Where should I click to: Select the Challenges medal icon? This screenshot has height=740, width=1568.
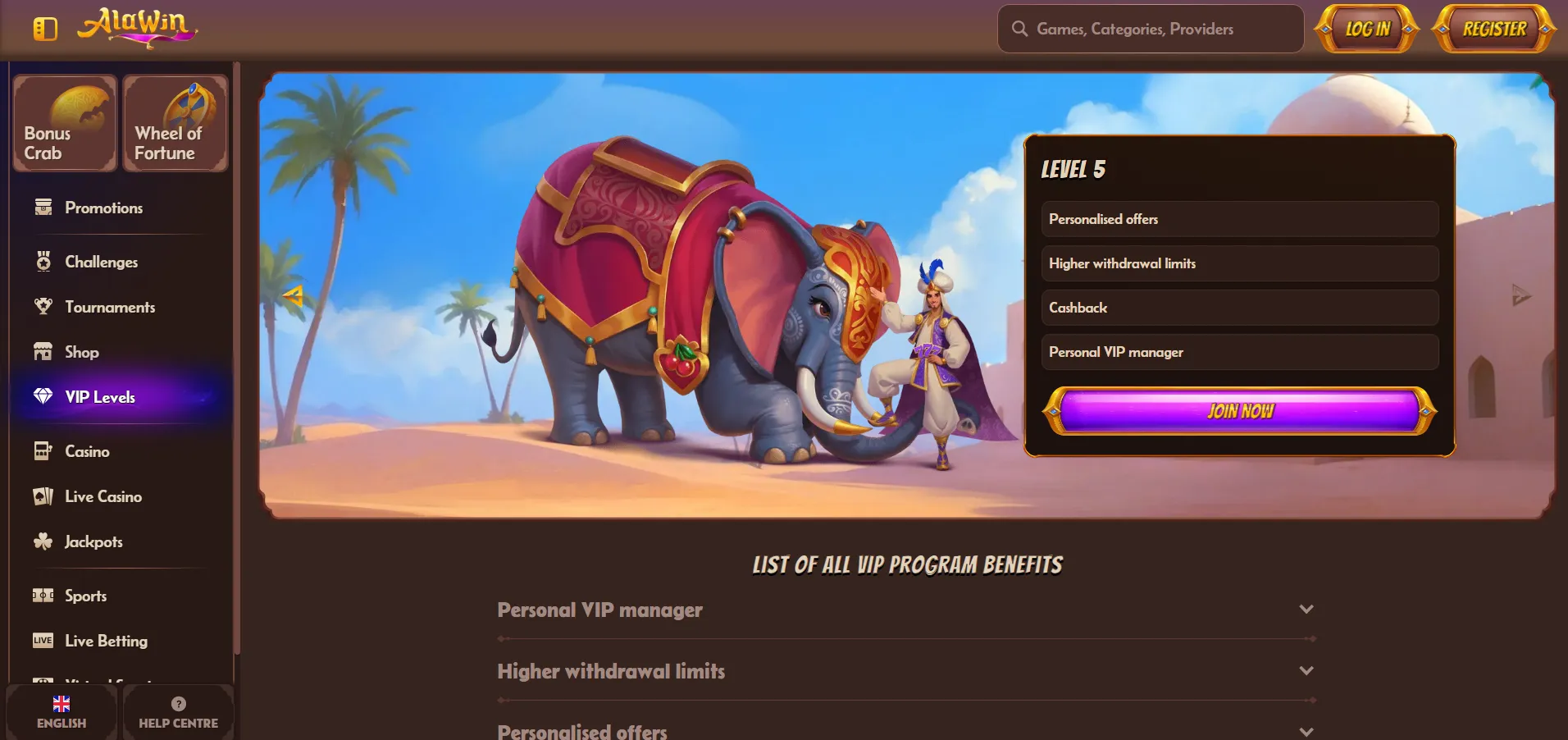pos(43,262)
